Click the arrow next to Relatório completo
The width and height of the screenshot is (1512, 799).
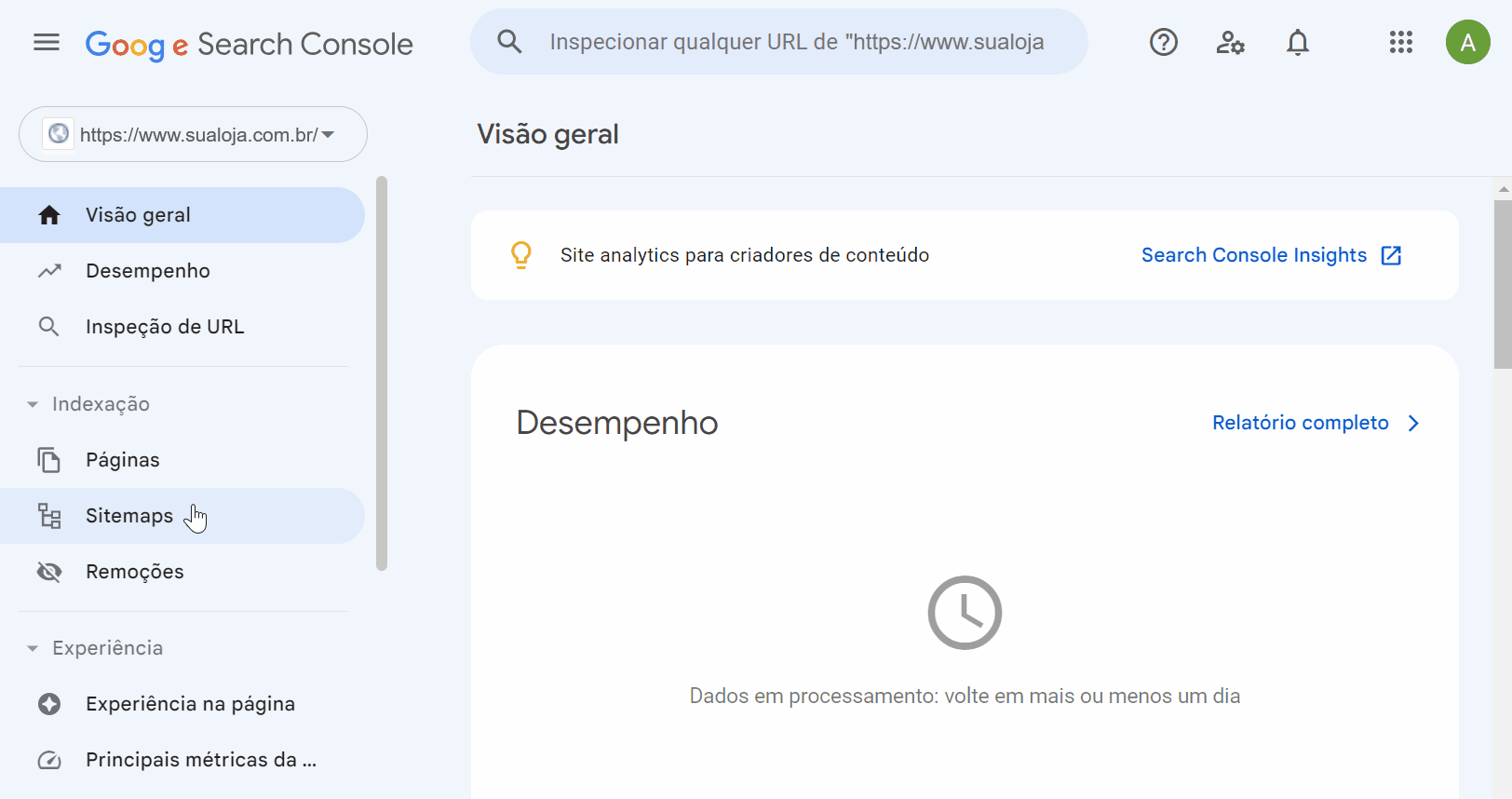[x=1413, y=423]
